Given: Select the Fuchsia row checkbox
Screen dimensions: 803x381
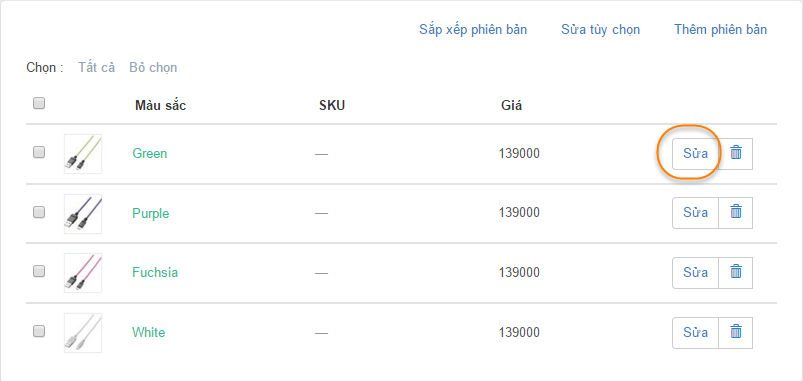Looking at the screenshot, I should (39, 271).
